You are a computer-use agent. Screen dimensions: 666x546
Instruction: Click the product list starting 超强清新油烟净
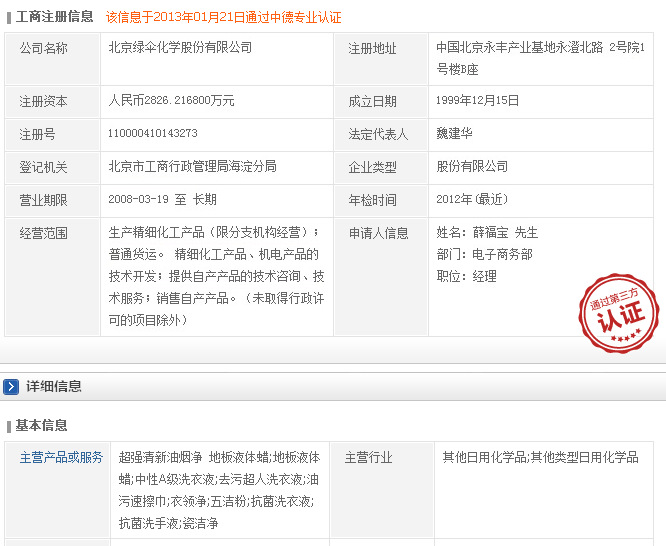pos(219,490)
